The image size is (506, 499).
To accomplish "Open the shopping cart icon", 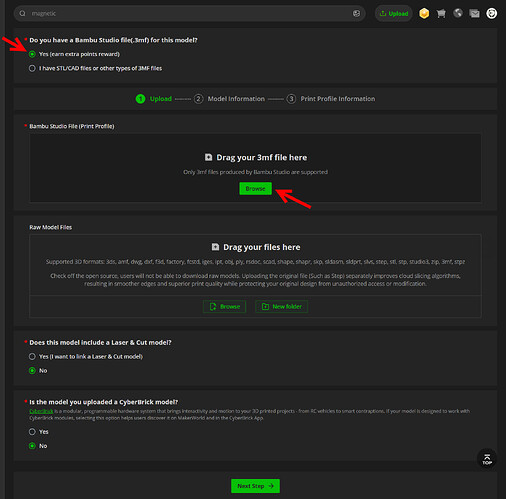I will 441,13.
